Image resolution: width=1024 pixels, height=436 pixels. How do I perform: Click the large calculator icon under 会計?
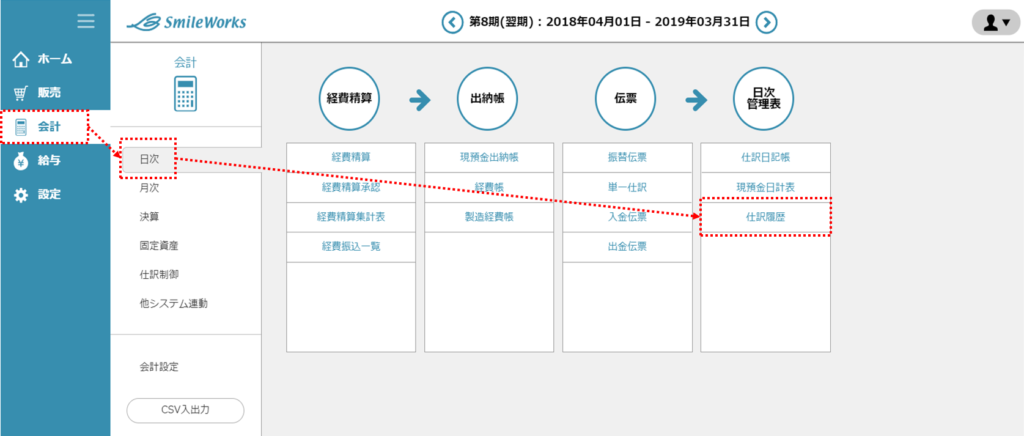tap(185, 93)
